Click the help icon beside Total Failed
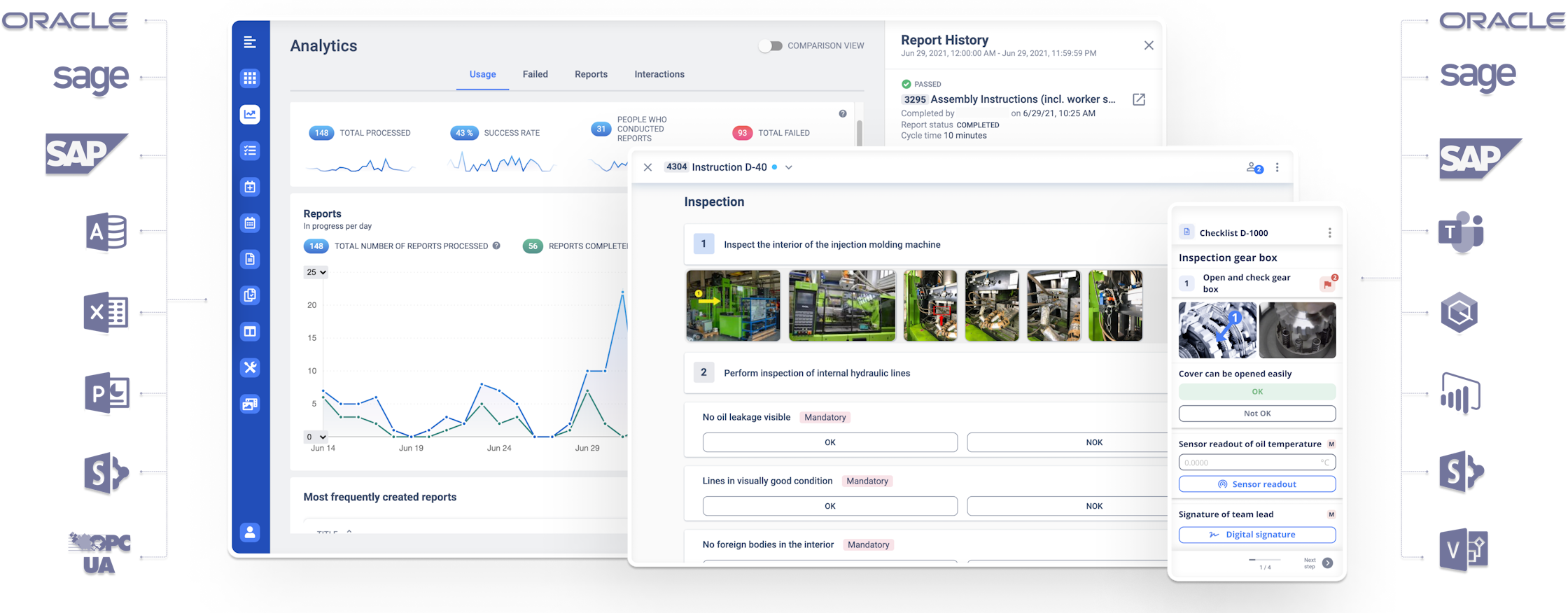1568x613 pixels. 843,114
